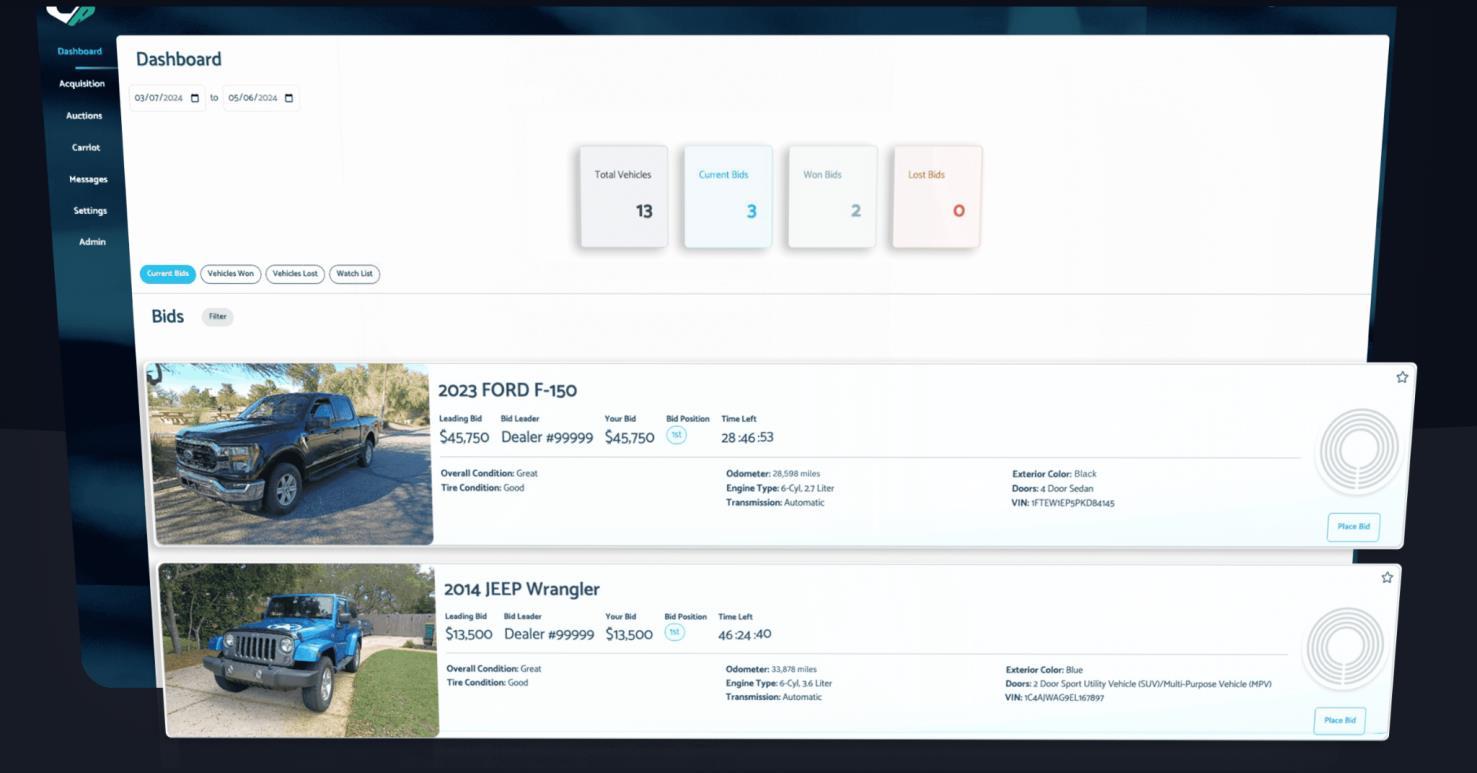Select the Total Vehicles card
1477x773 pixels.
click(x=624, y=196)
